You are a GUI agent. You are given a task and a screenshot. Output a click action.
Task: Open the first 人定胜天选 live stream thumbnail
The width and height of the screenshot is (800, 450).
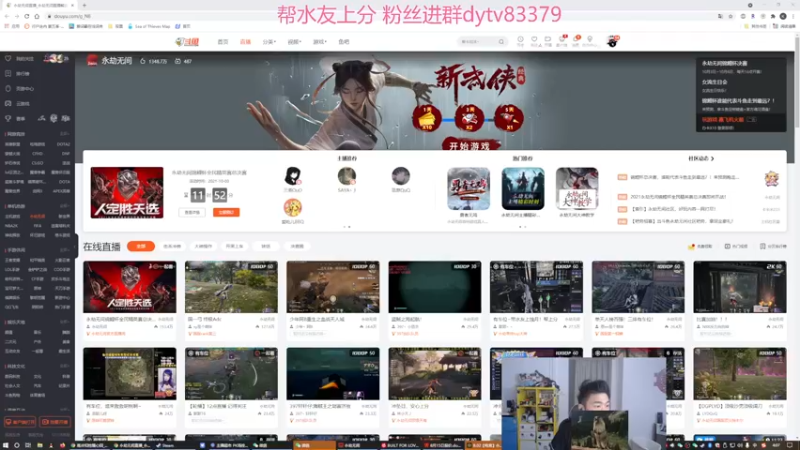pos(130,287)
